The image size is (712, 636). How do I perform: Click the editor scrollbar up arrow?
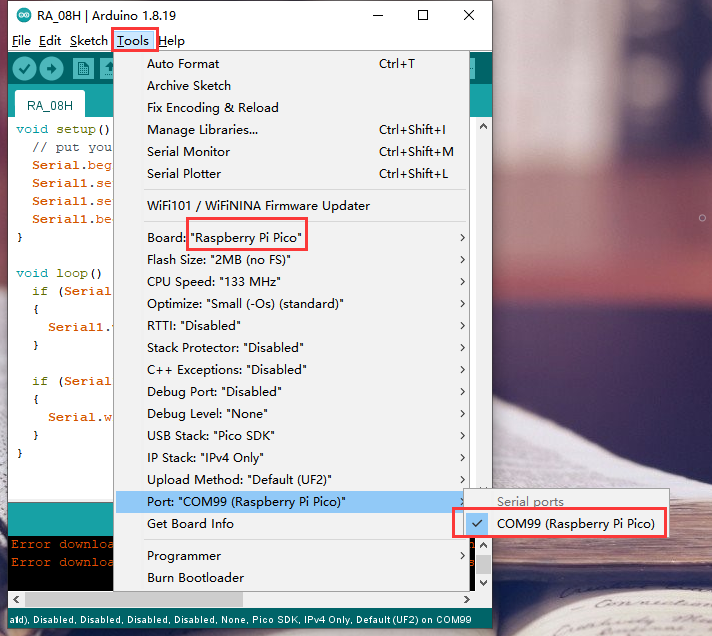[484, 127]
